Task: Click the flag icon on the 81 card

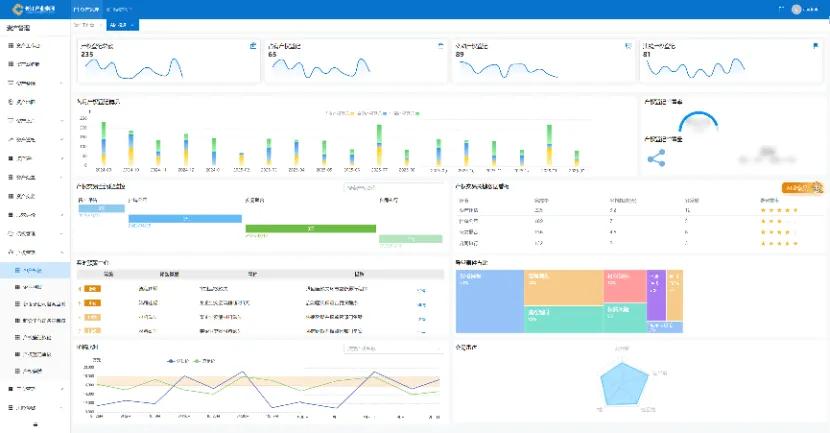Action: point(815,46)
